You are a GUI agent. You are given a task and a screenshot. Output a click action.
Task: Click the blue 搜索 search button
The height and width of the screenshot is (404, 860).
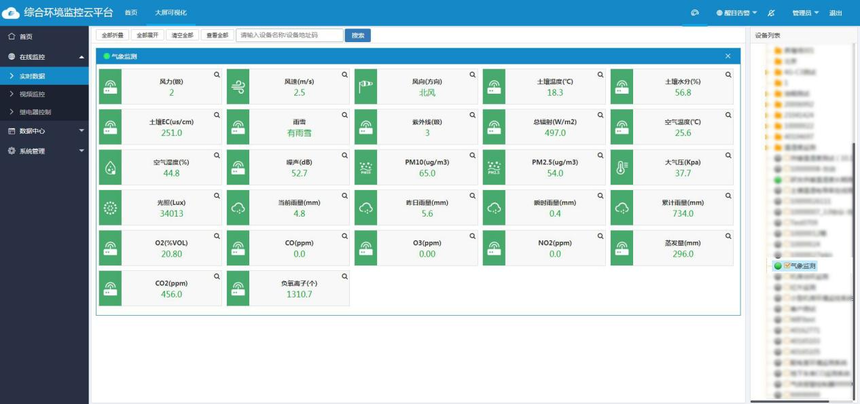(358, 35)
